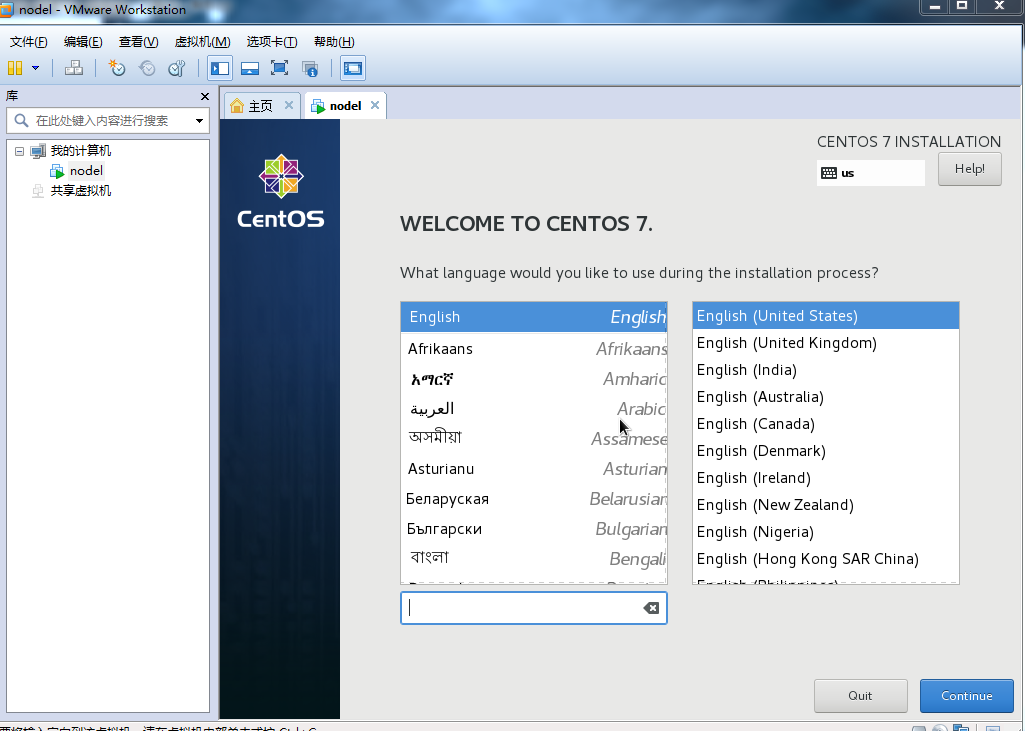Clear the language search box icon

click(x=651, y=608)
